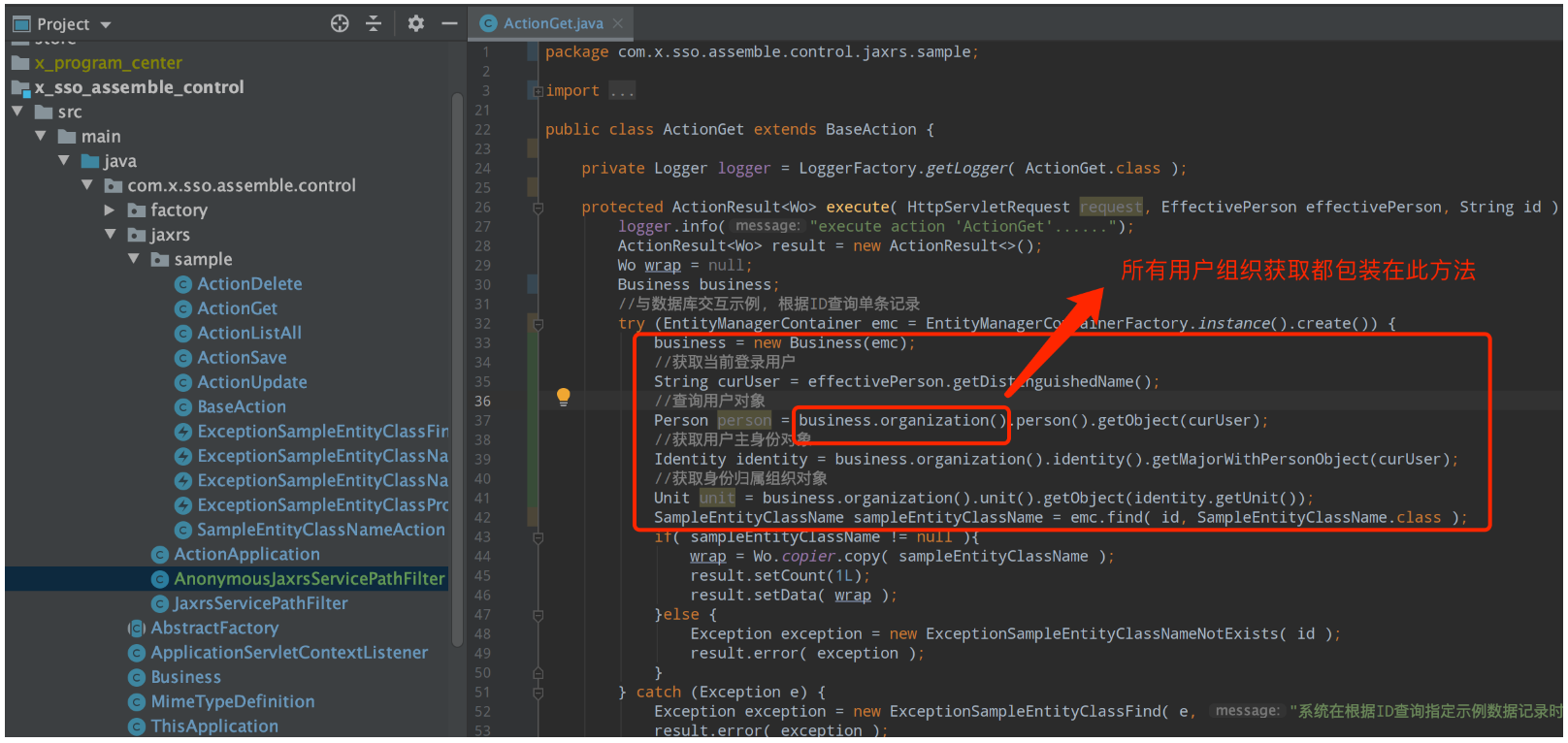Click the collapse all icon in Project panel
The image size is (1568, 743).
pos(374,23)
